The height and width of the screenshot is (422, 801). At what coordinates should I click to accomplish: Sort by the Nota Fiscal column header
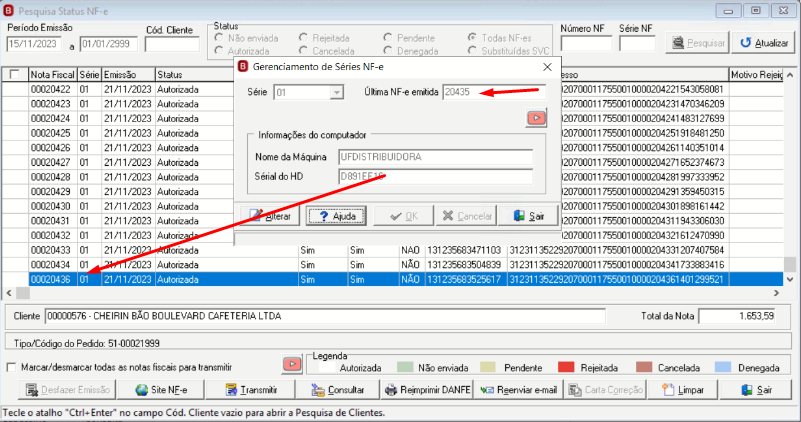click(53, 75)
